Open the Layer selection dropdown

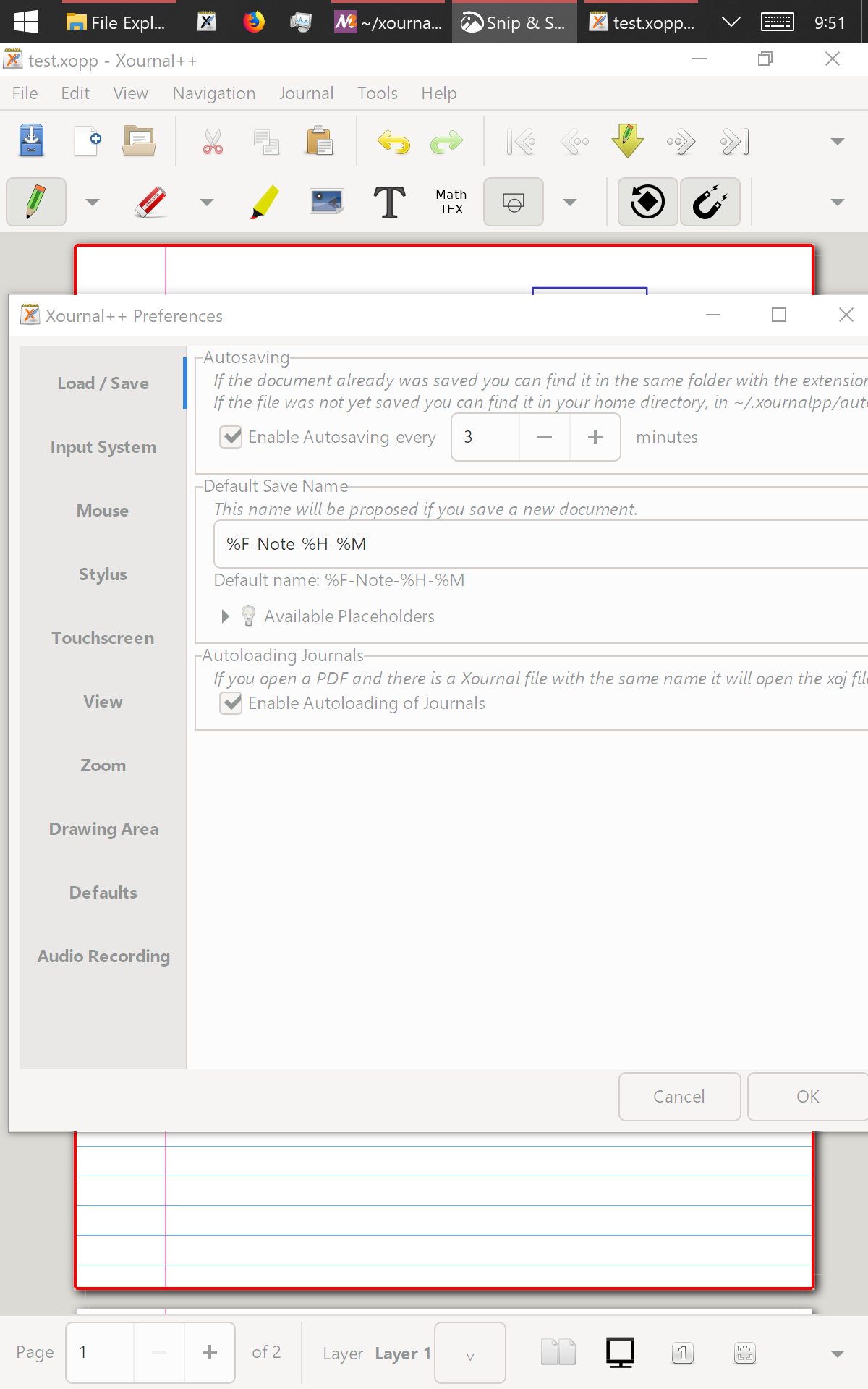pyautogui.click(x=470, y=1353)
